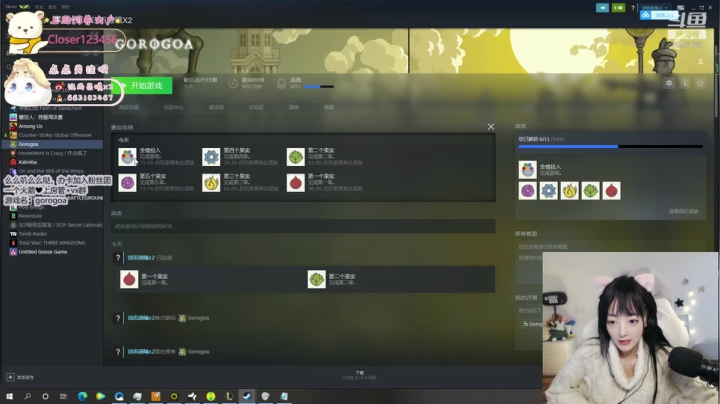The image size is (720, 404).
Task: Select Kalimba in the library list
Action: pos(28,162)
